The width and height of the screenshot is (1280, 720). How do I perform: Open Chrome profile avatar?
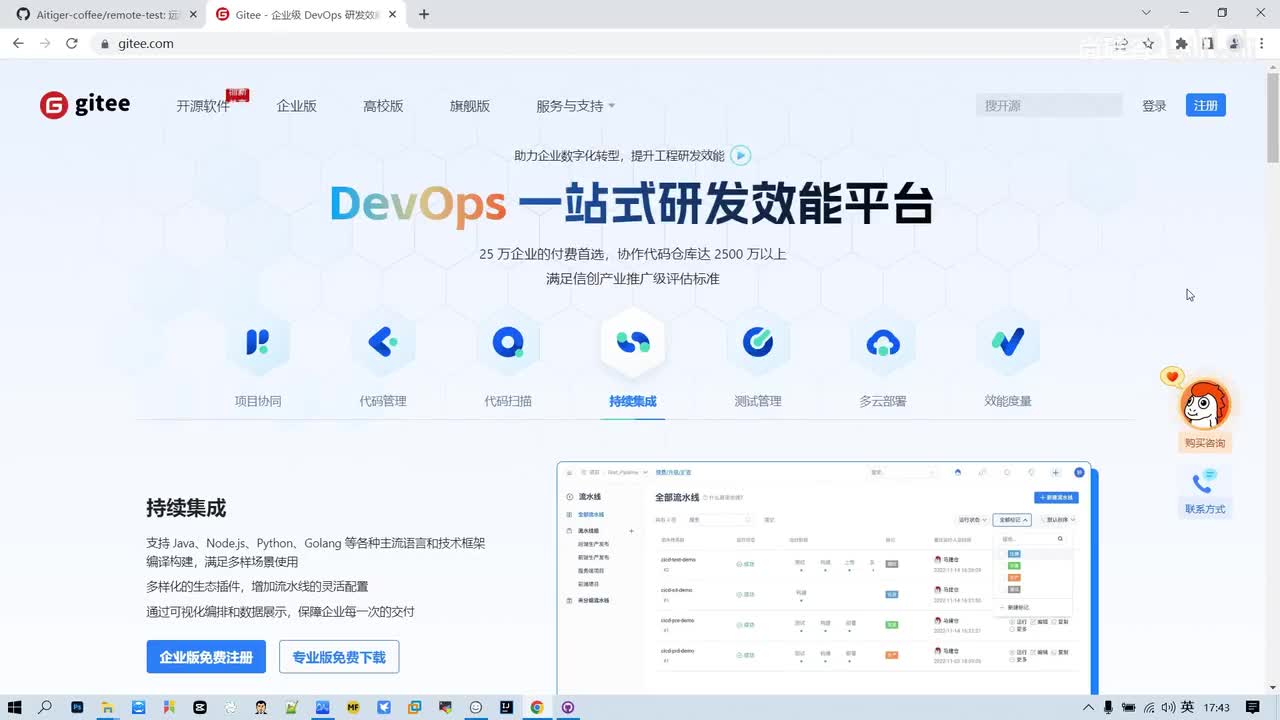(1234, 43)
